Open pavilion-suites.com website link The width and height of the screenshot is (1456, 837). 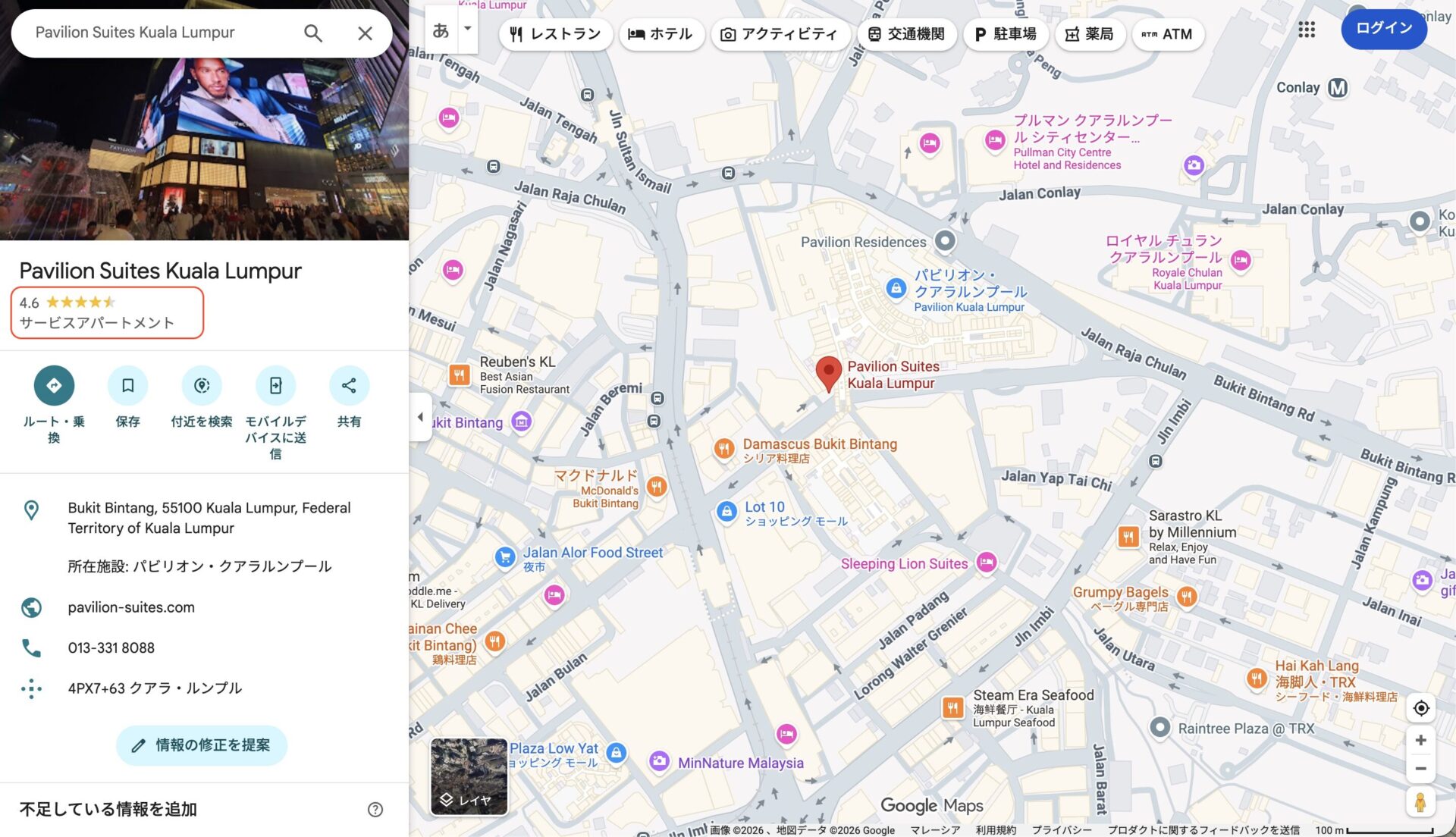[131, 607]
